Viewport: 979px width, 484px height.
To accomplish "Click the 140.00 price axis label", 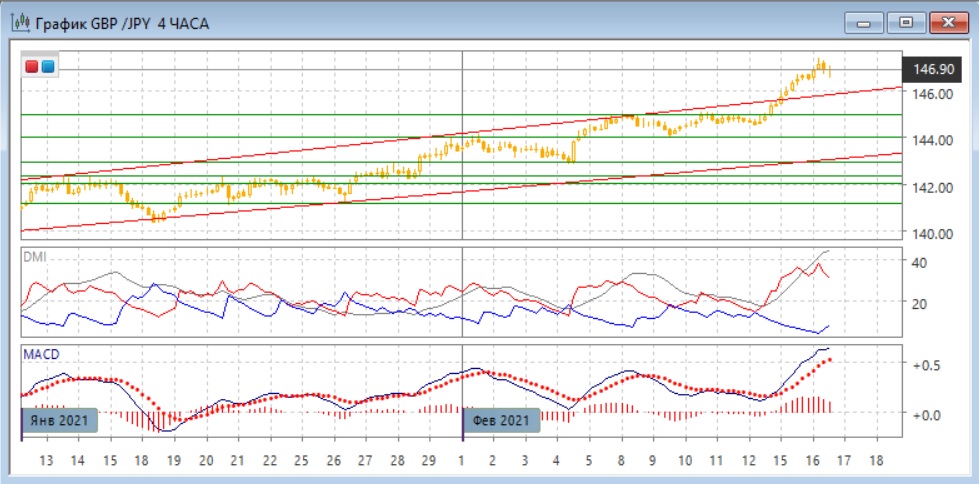I will click(932, 233).
